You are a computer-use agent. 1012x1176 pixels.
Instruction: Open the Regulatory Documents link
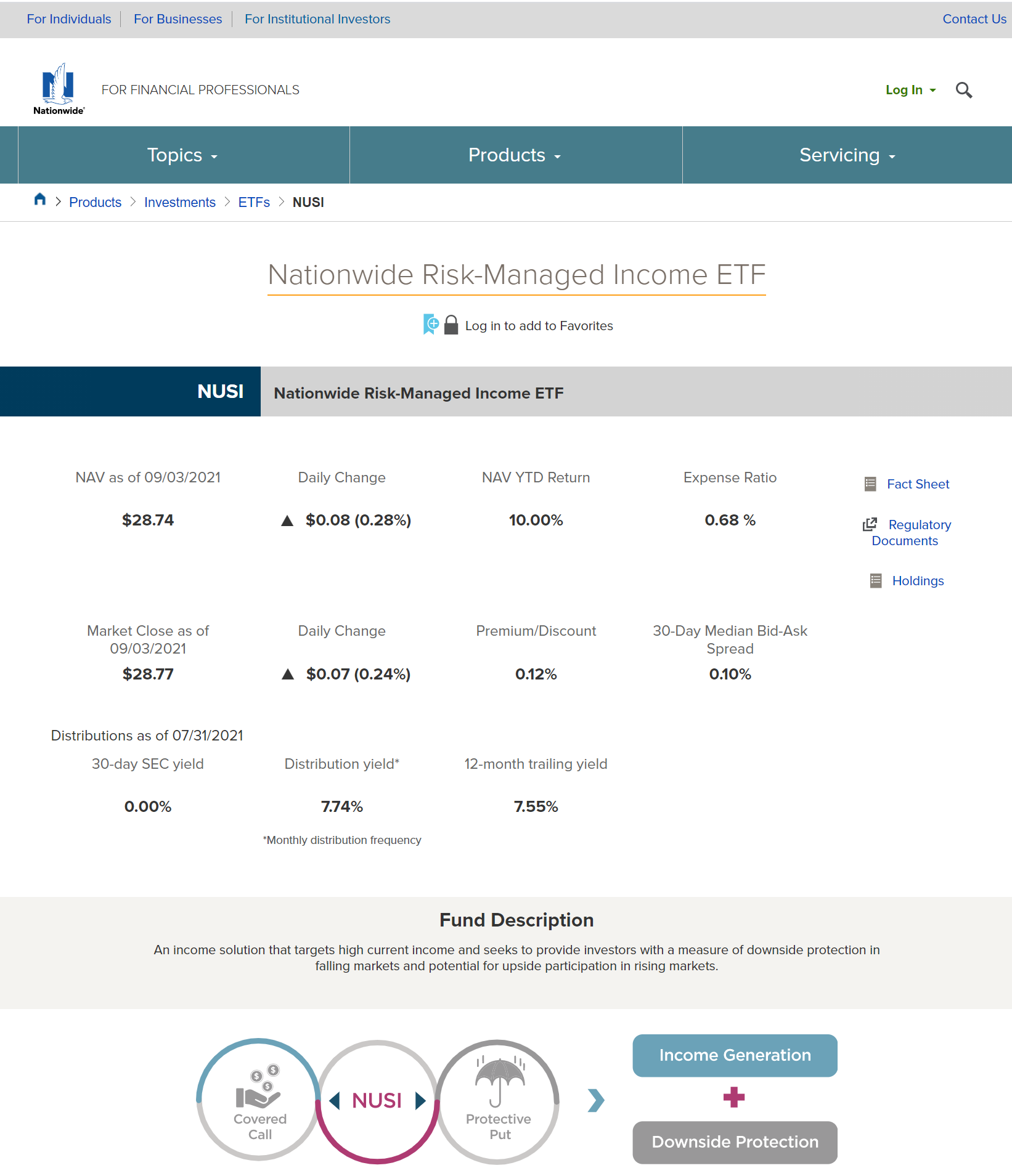tap(912, 533)
